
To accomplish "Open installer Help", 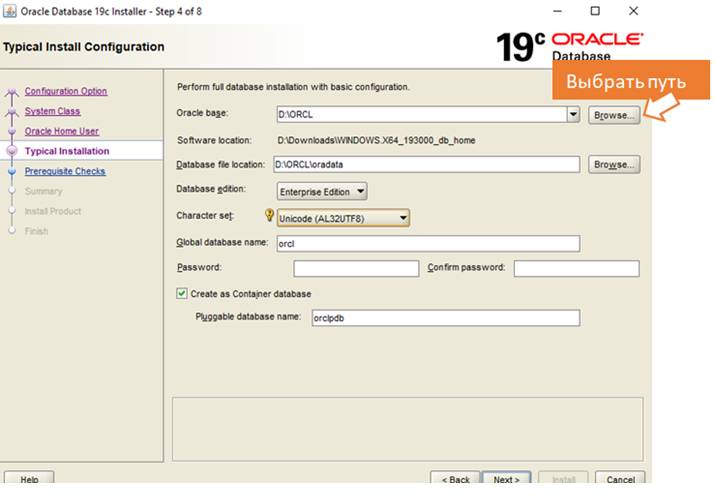I will pyautogui.click(x=29, y=480).
